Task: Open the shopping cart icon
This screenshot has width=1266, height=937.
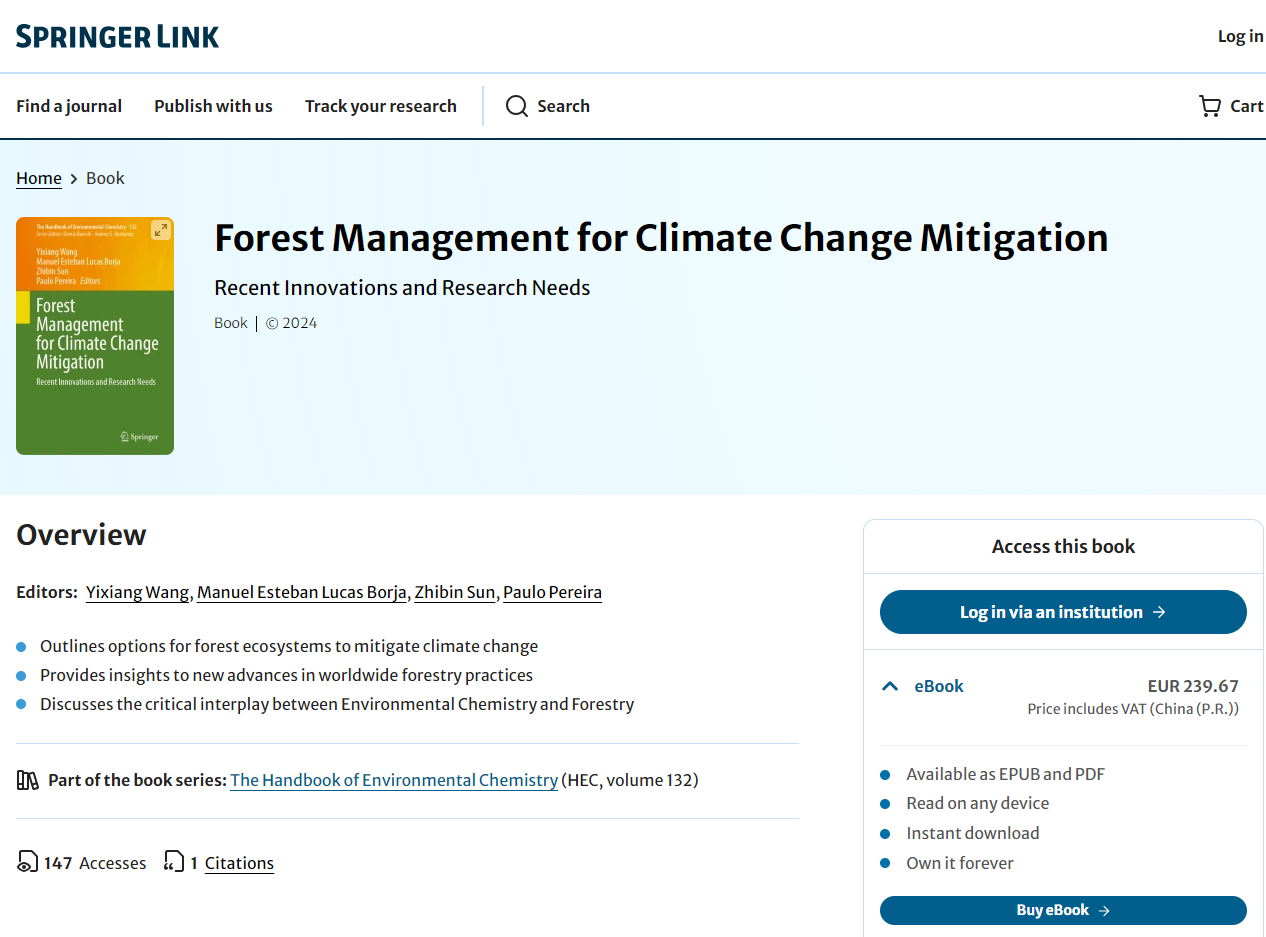Action: [x=1209, y=106]
